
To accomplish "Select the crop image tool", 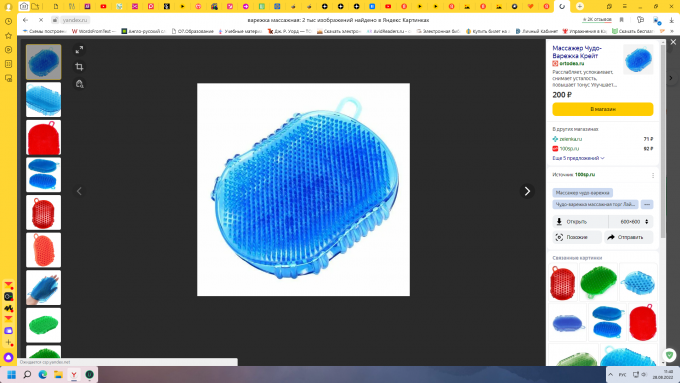I will click(79, 67).
